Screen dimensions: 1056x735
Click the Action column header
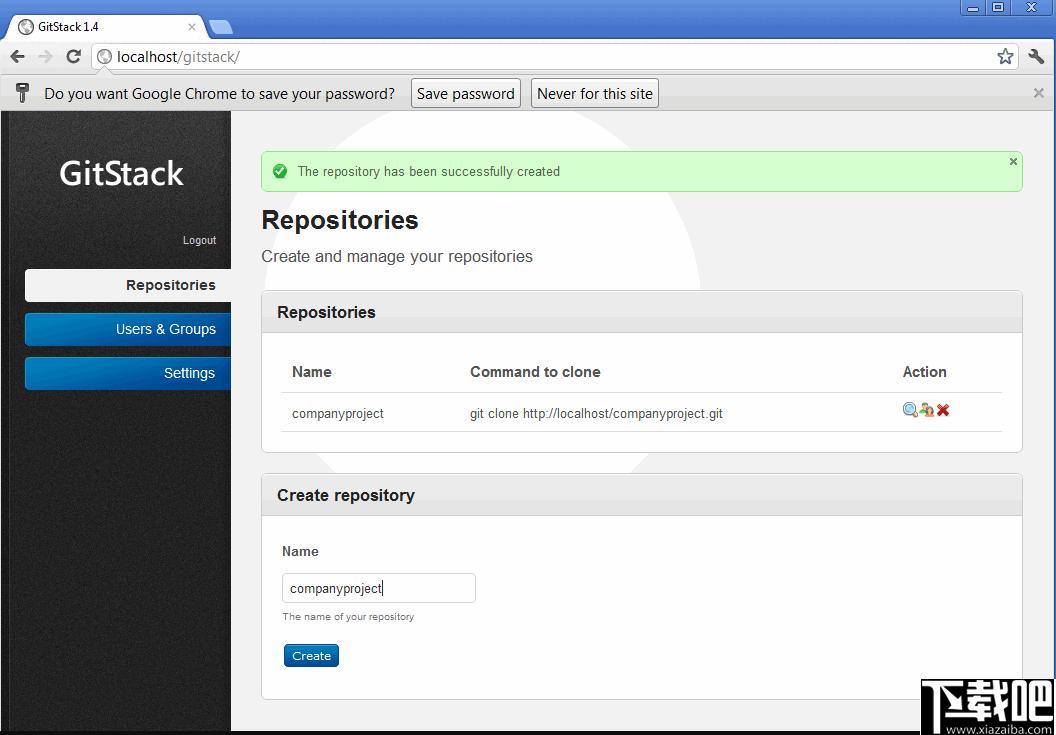924,372
